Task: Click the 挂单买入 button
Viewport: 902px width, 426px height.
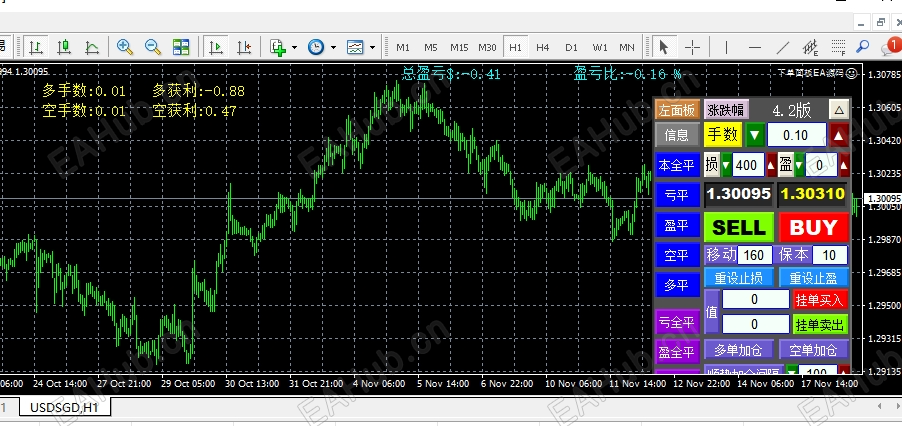Action: click(x=820, y=299)
